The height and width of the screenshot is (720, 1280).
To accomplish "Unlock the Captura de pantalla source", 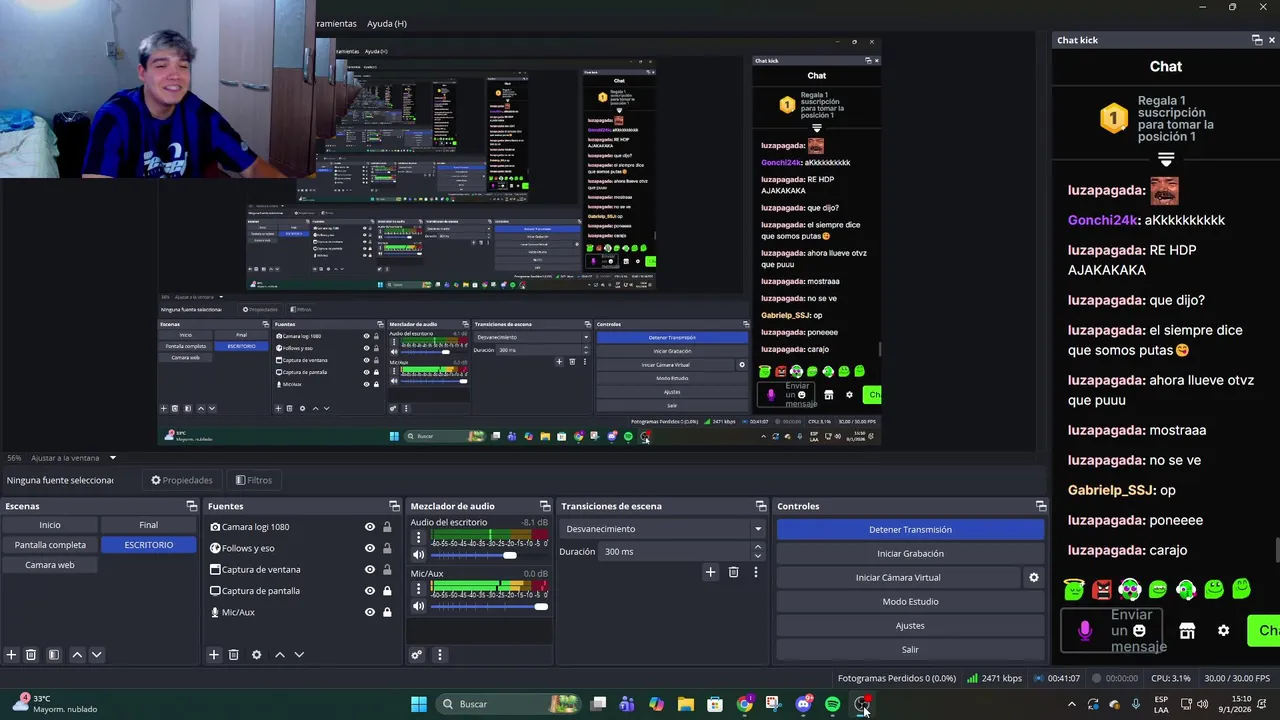I will point(387,590).
